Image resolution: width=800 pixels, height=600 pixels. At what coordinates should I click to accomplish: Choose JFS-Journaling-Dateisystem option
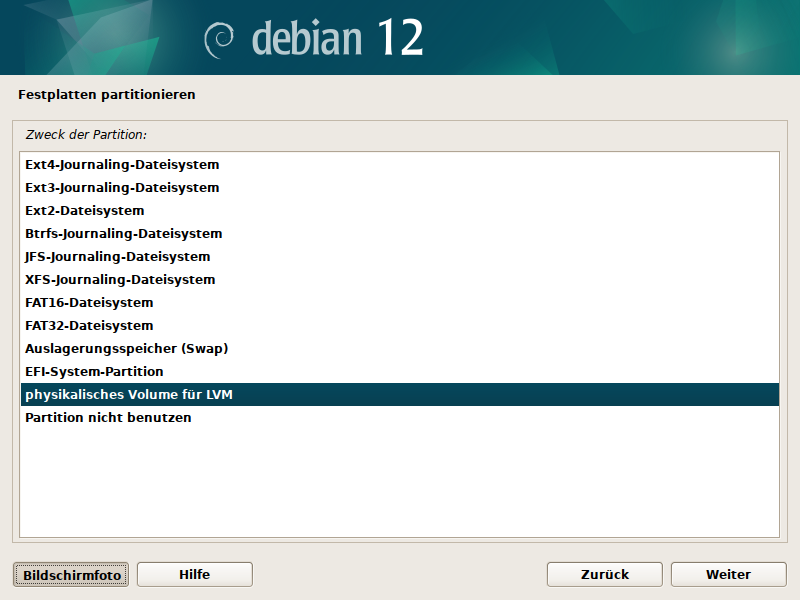point(118,256)
